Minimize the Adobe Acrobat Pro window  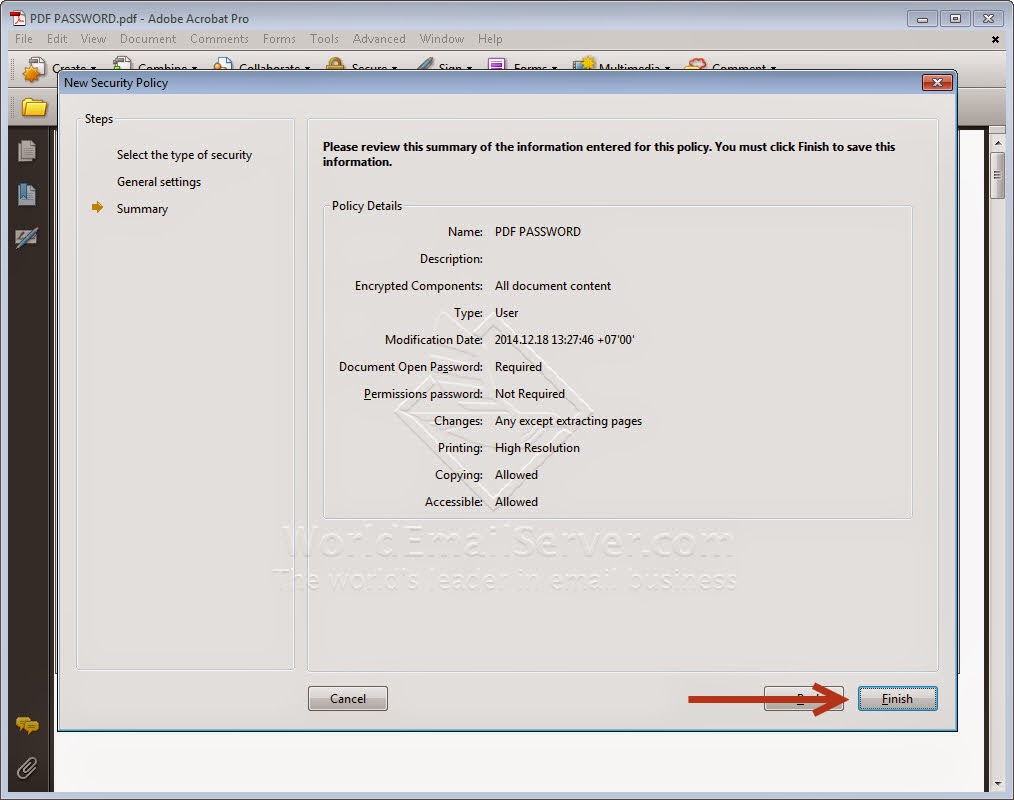(x=922, y=19)
